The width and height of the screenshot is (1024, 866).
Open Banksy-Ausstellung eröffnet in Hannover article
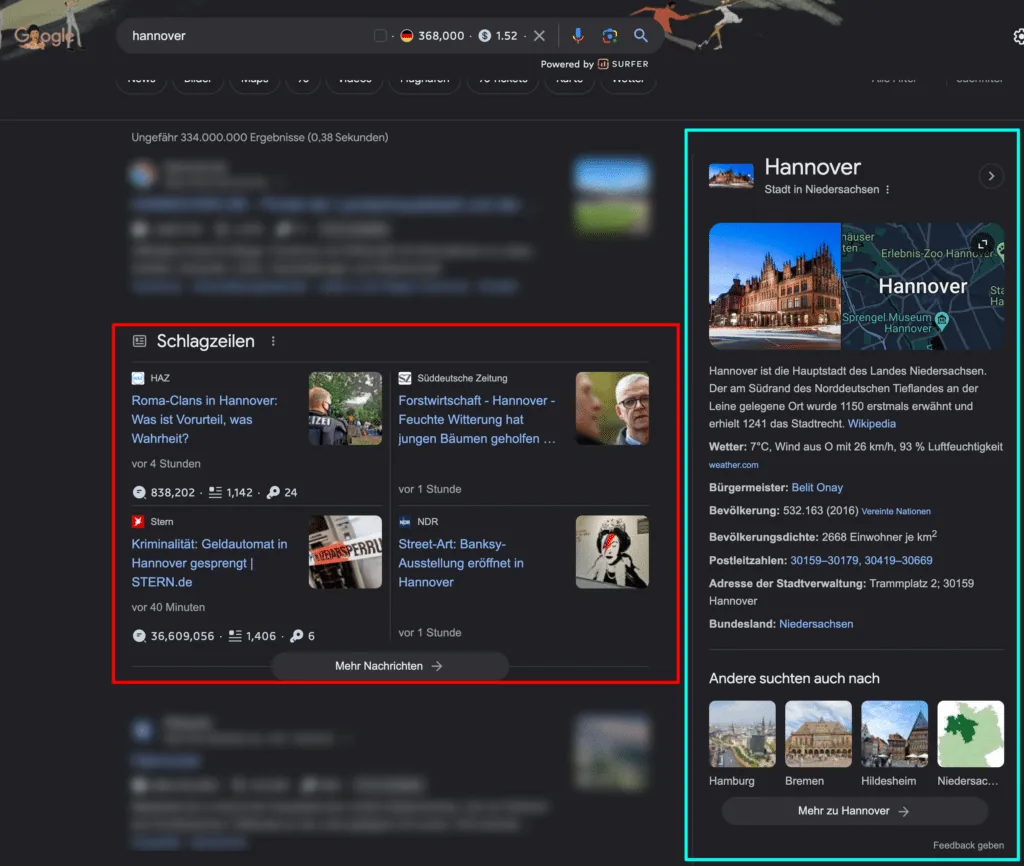(461, 563)
